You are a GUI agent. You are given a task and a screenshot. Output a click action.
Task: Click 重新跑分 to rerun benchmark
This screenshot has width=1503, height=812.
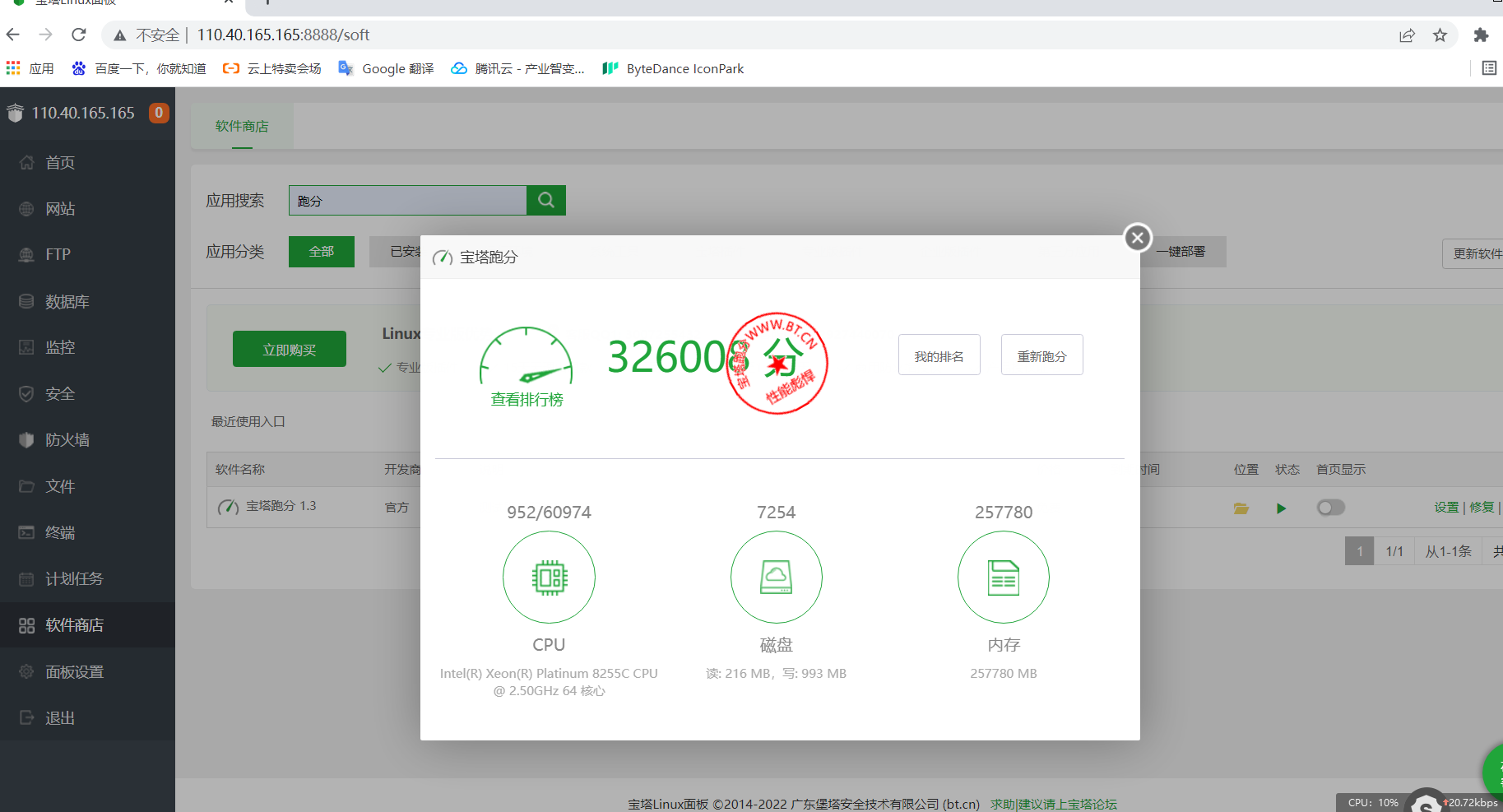pyautogui.click(x=1041, y=355)
